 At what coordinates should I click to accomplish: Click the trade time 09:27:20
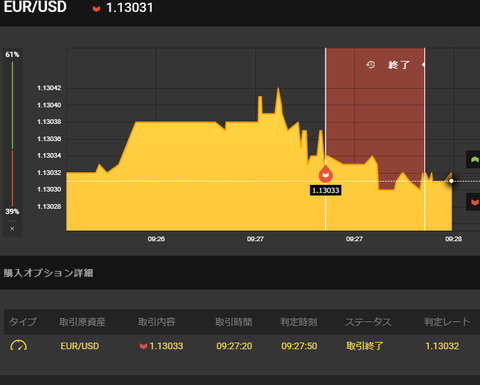[x=234, y=346]
